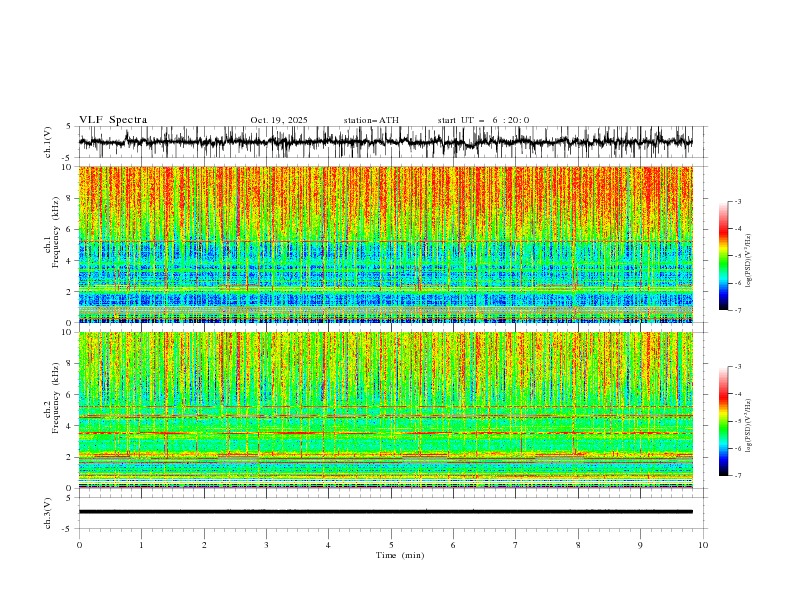Click the date 'Oct. 19, 2025'
This screenshot has width=792, height=612.
pos(279,120)
